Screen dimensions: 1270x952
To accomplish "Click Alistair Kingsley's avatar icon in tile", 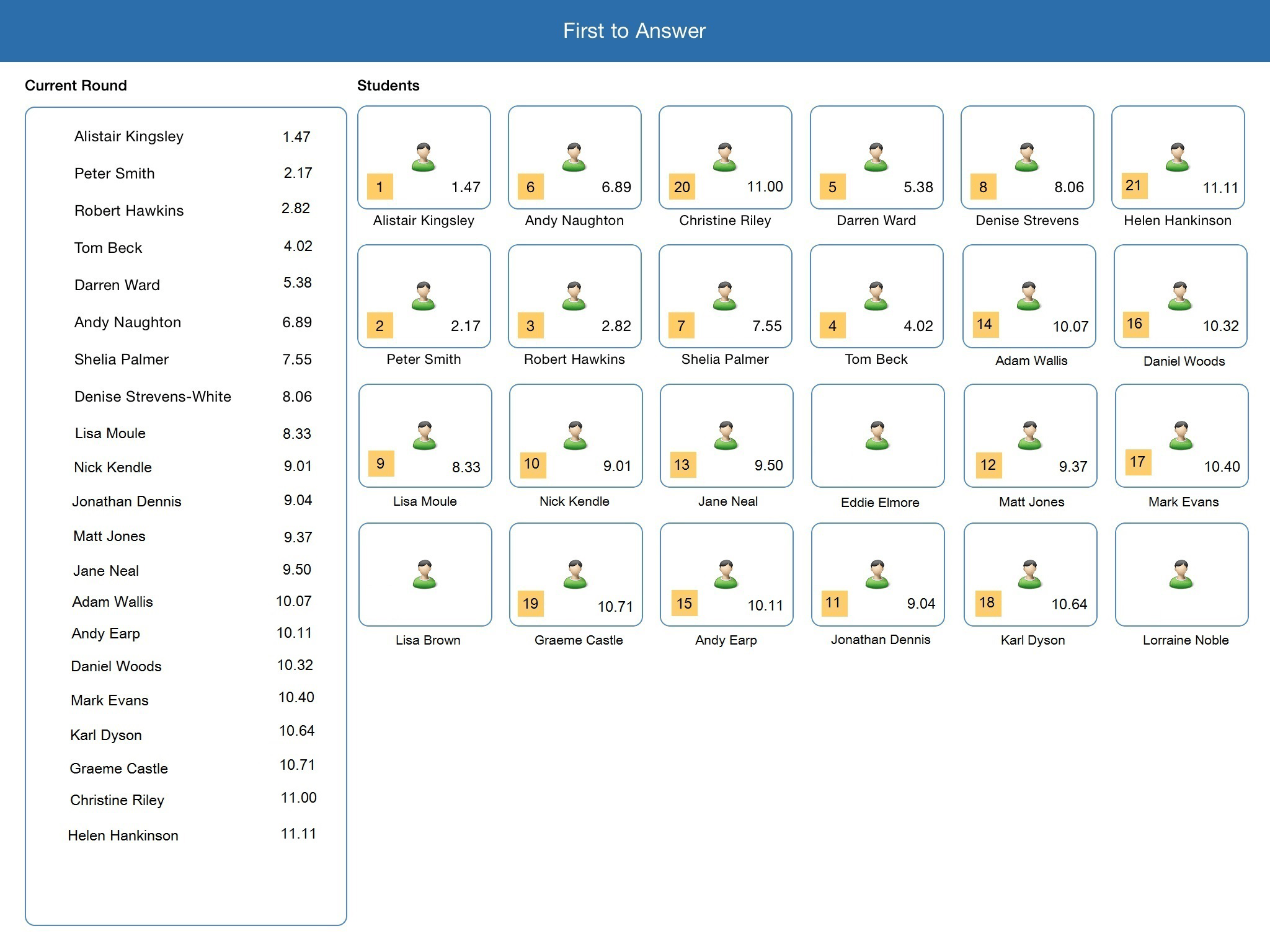I will (424, 157).
